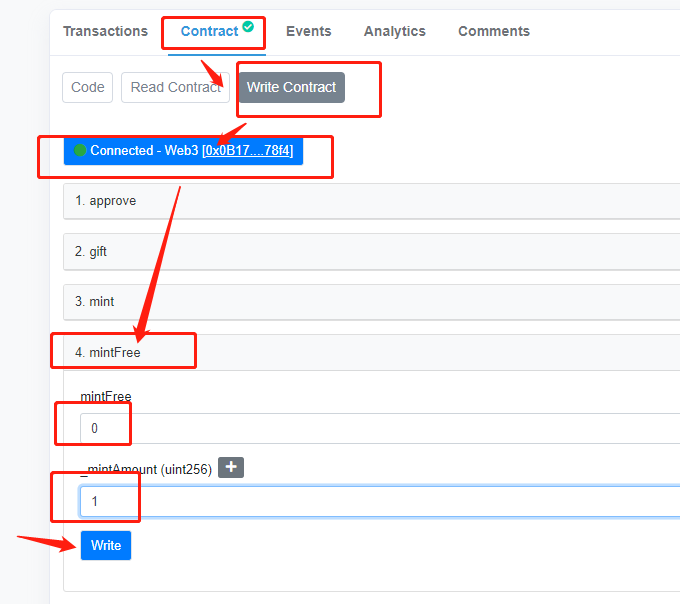Open the Read Contract section
The height and width of the screenshot is (604, 680).
pos(175,87)
